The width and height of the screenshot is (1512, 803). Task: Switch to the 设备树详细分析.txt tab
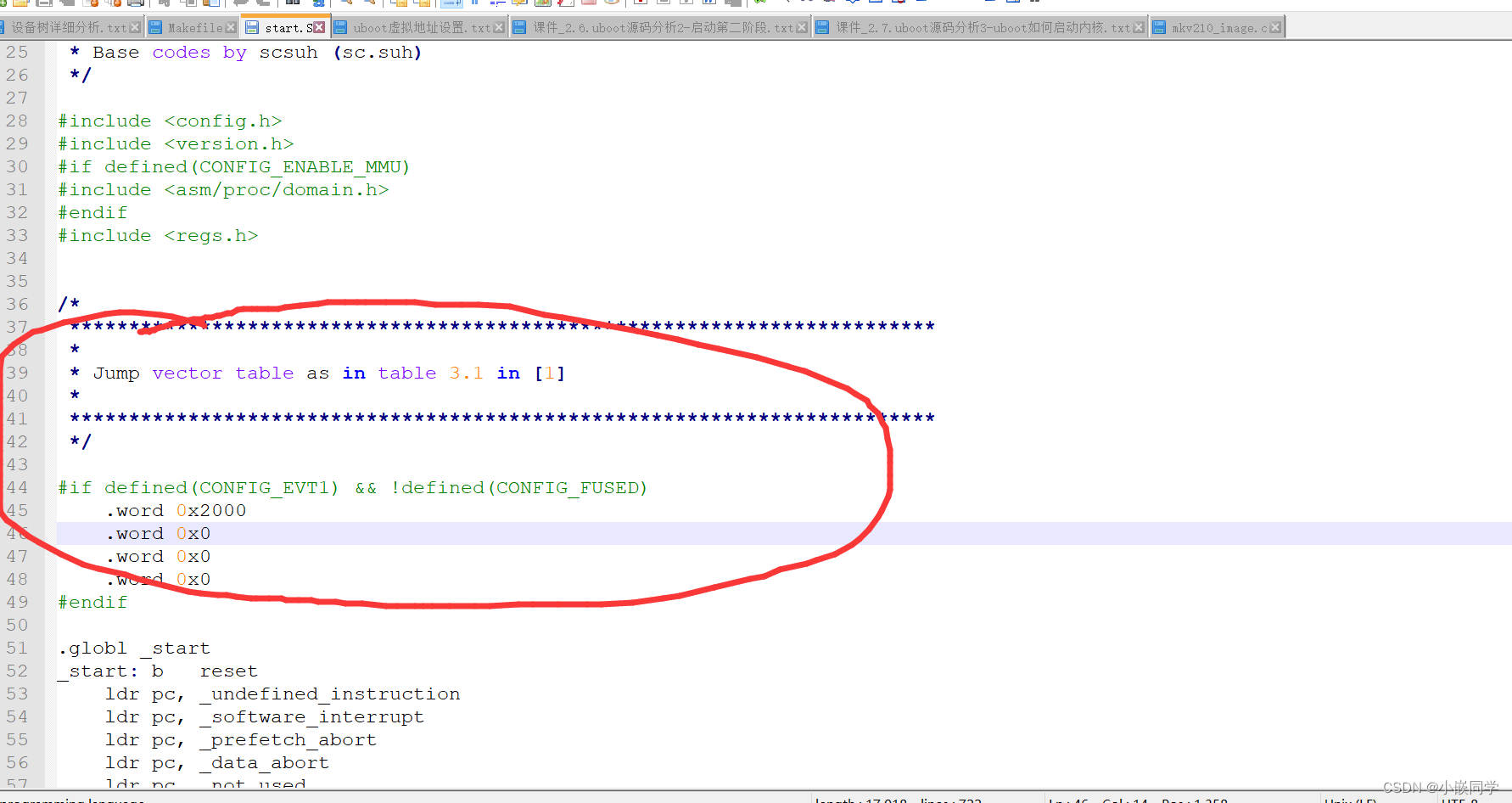click(x=68, y=28)
